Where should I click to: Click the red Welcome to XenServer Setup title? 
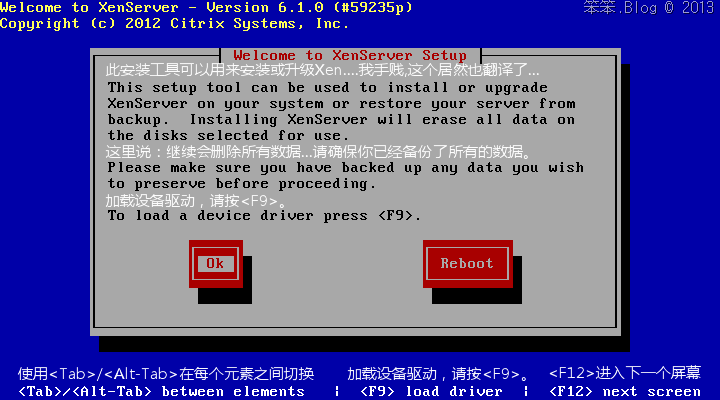pyautogui.click(x=350, y=56)
